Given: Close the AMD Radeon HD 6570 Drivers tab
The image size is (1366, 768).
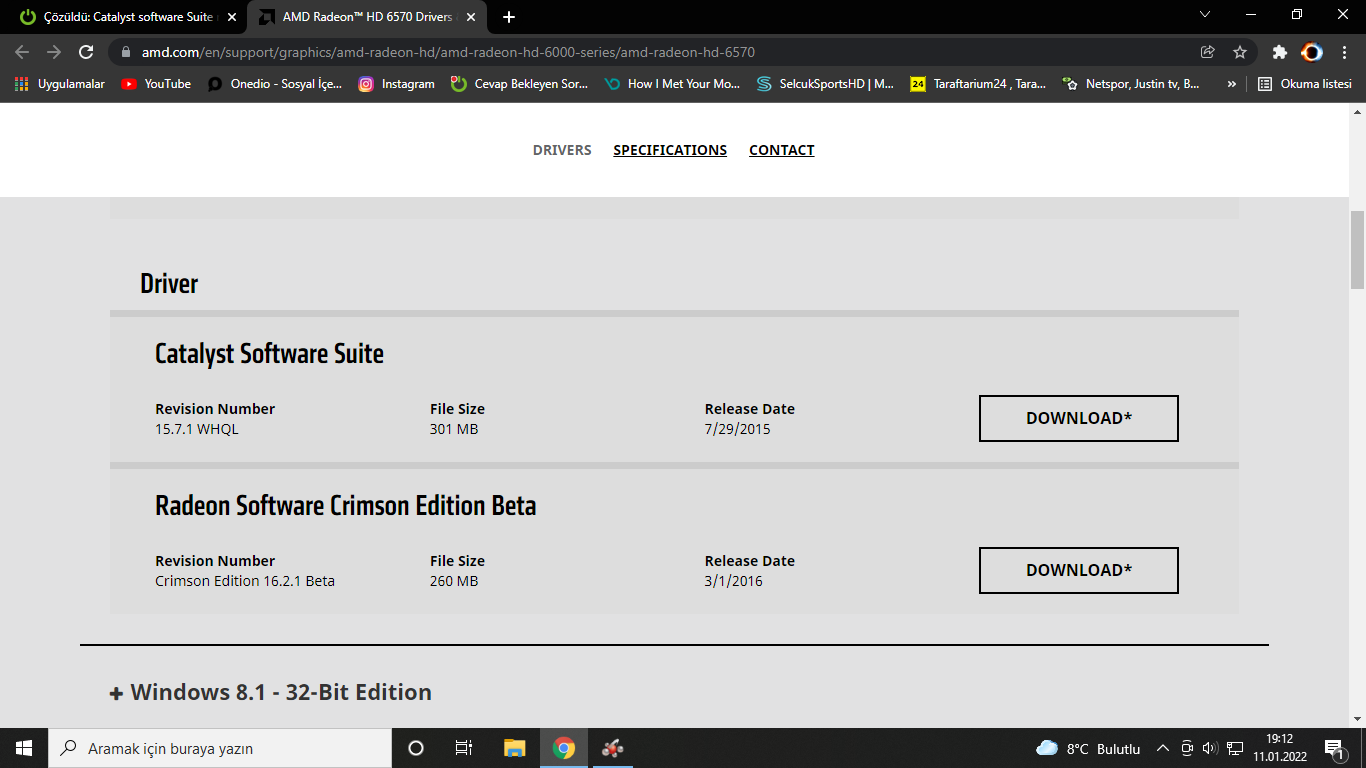Looking at the screenshot, I should click(x=471, y=17).
